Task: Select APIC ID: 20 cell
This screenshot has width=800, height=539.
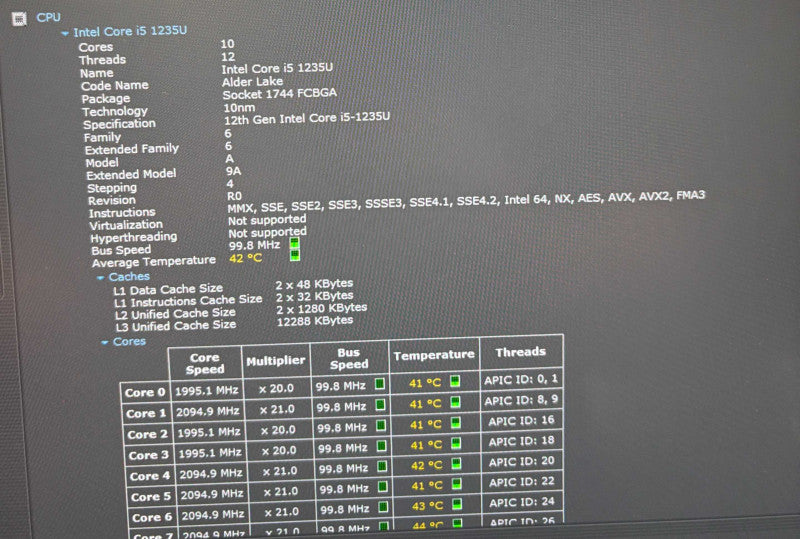Action: tap(522, 461)
